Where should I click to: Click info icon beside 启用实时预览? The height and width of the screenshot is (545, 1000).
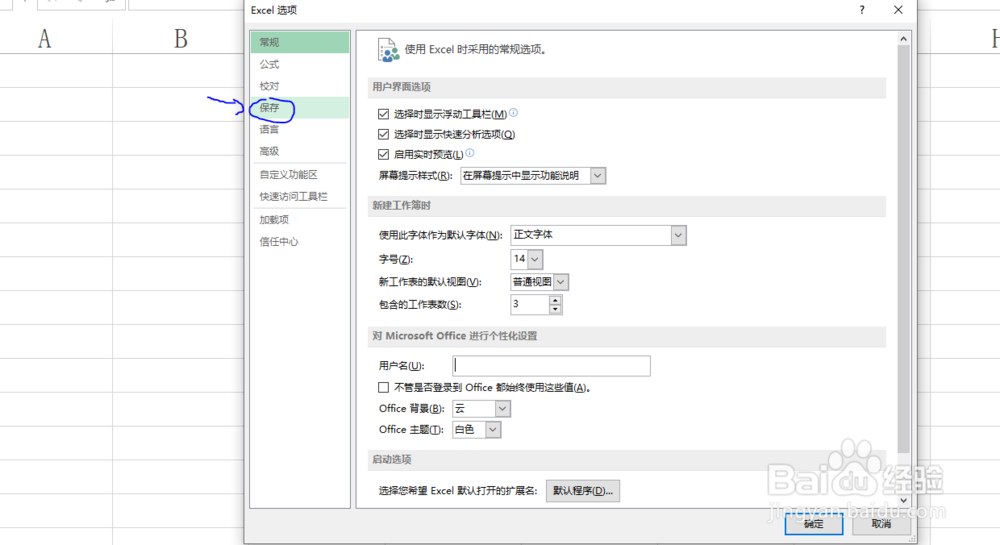click(x=470, y=153)
